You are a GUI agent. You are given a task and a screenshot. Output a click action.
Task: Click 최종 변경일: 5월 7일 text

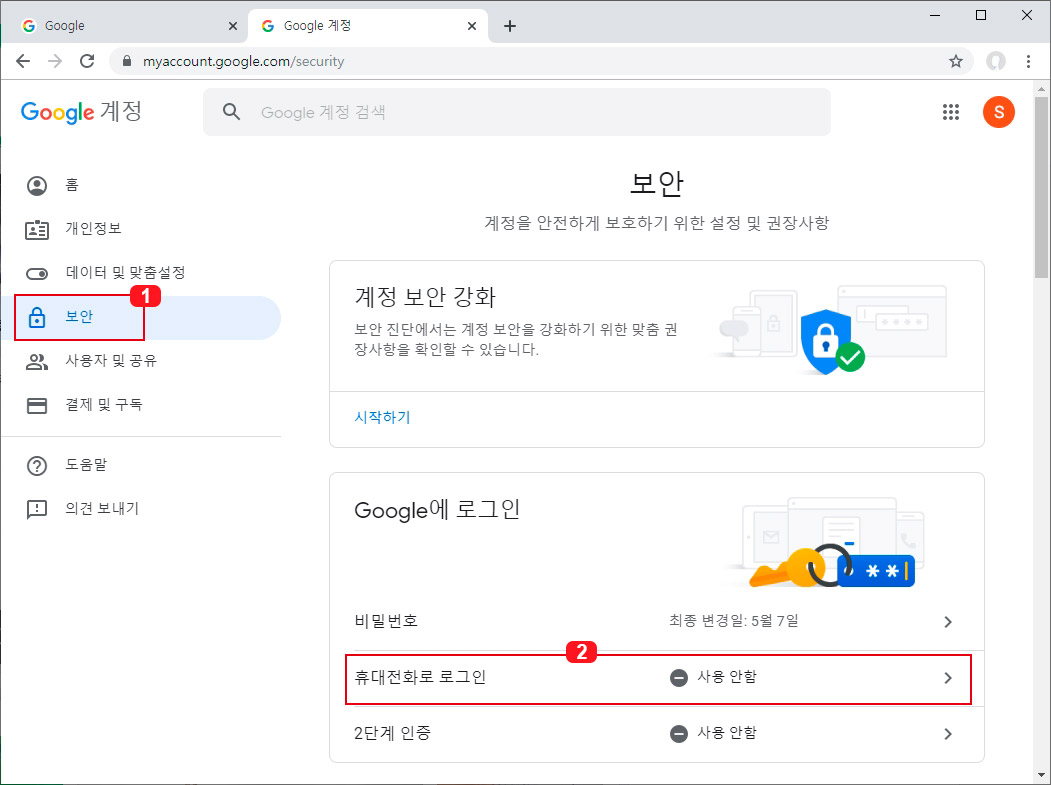tap(734, 621)
